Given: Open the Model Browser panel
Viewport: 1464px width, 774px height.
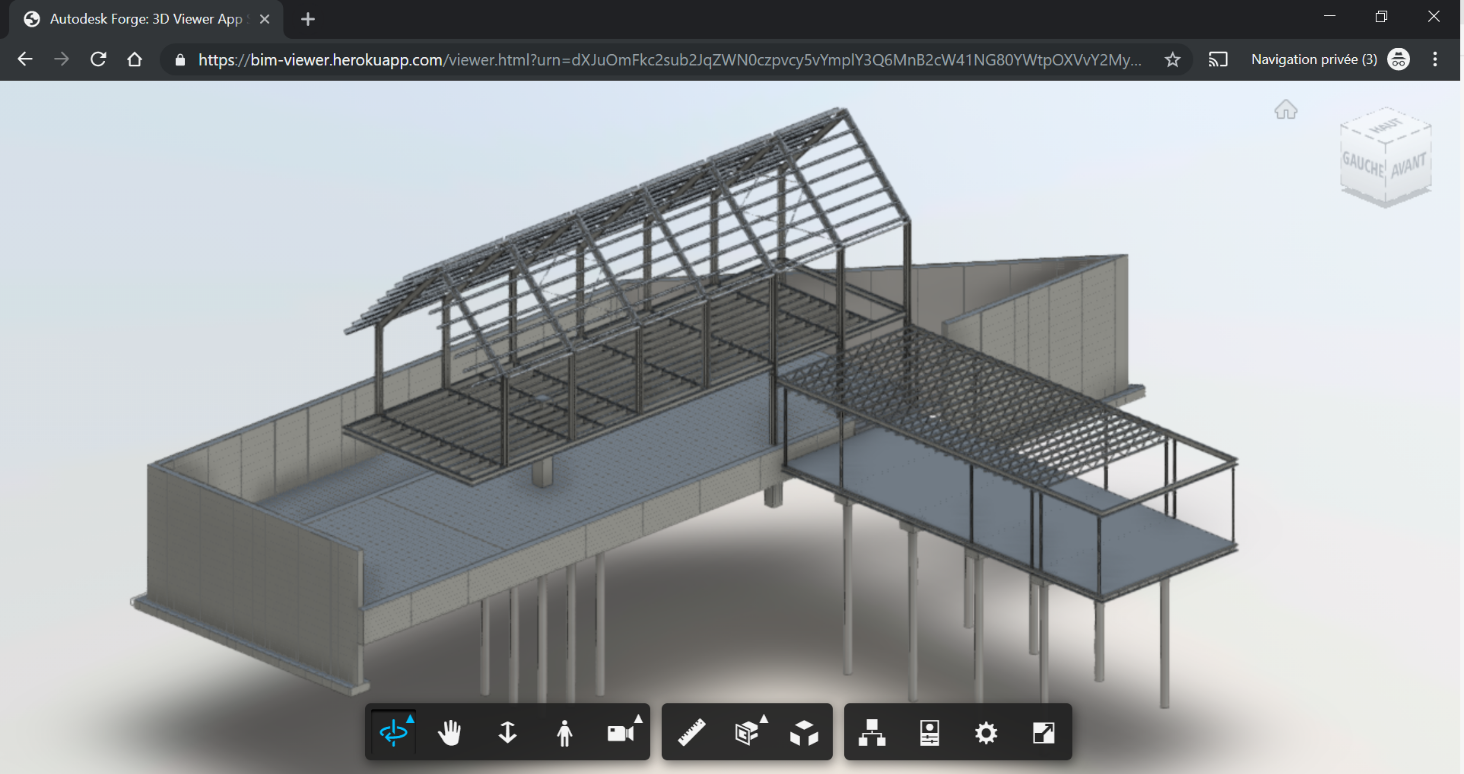Looking at the screenshot, I should point(873,731).
